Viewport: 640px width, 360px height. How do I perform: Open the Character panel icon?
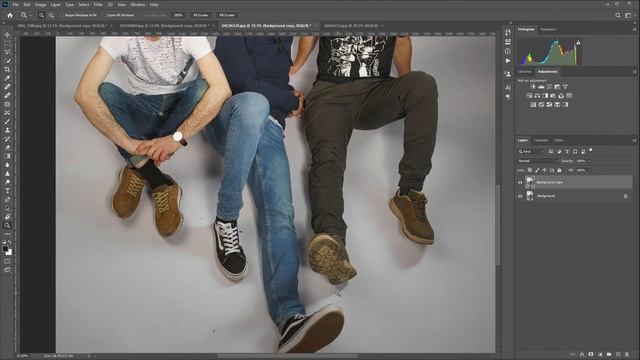(x=508, y=87)
